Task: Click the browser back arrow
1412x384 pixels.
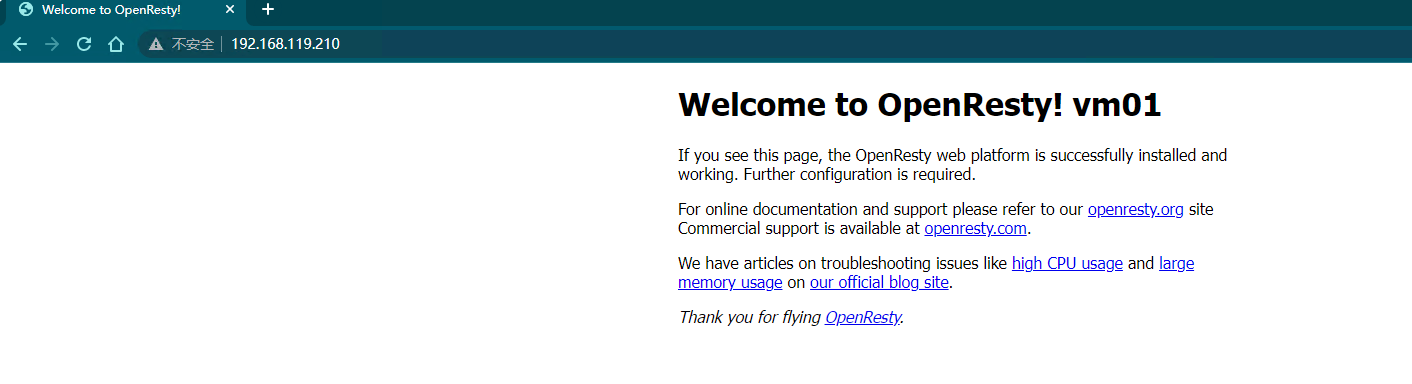Action: pos(20,44)
